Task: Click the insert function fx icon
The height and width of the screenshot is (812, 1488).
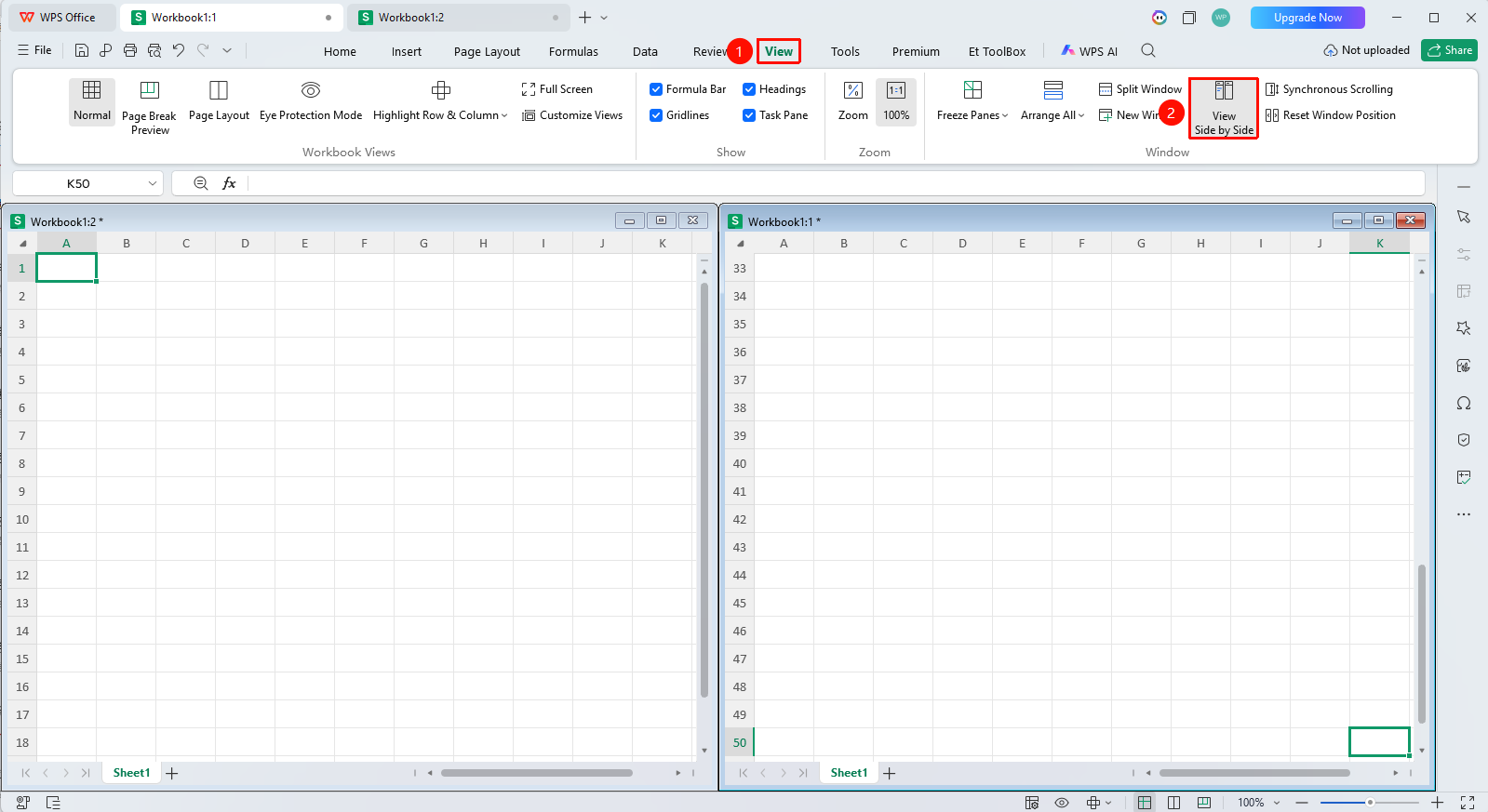Action: click(x=229, y=183)
